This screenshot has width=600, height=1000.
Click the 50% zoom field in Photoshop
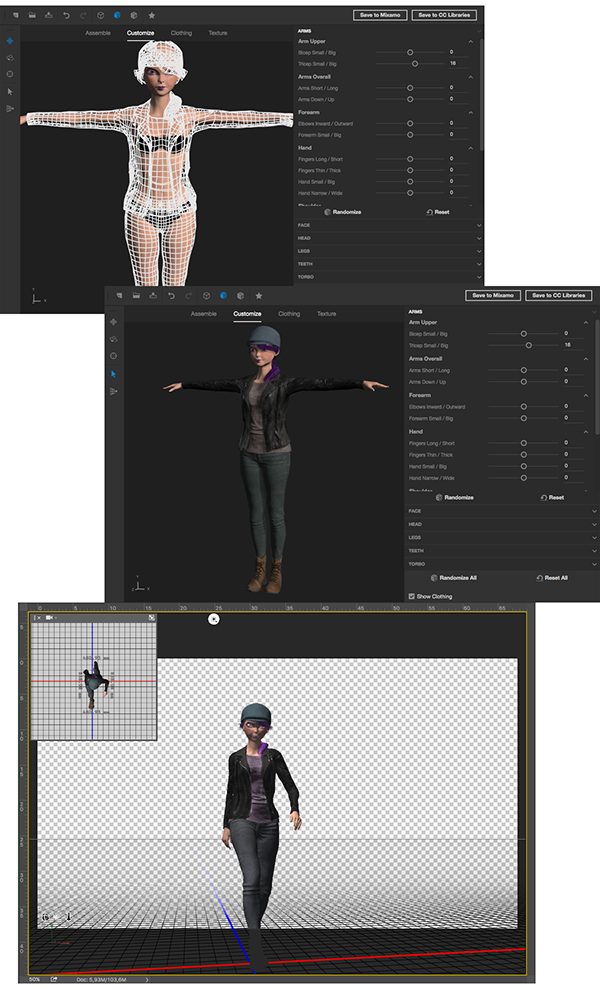pyautogui.click(x=35, y=980)
